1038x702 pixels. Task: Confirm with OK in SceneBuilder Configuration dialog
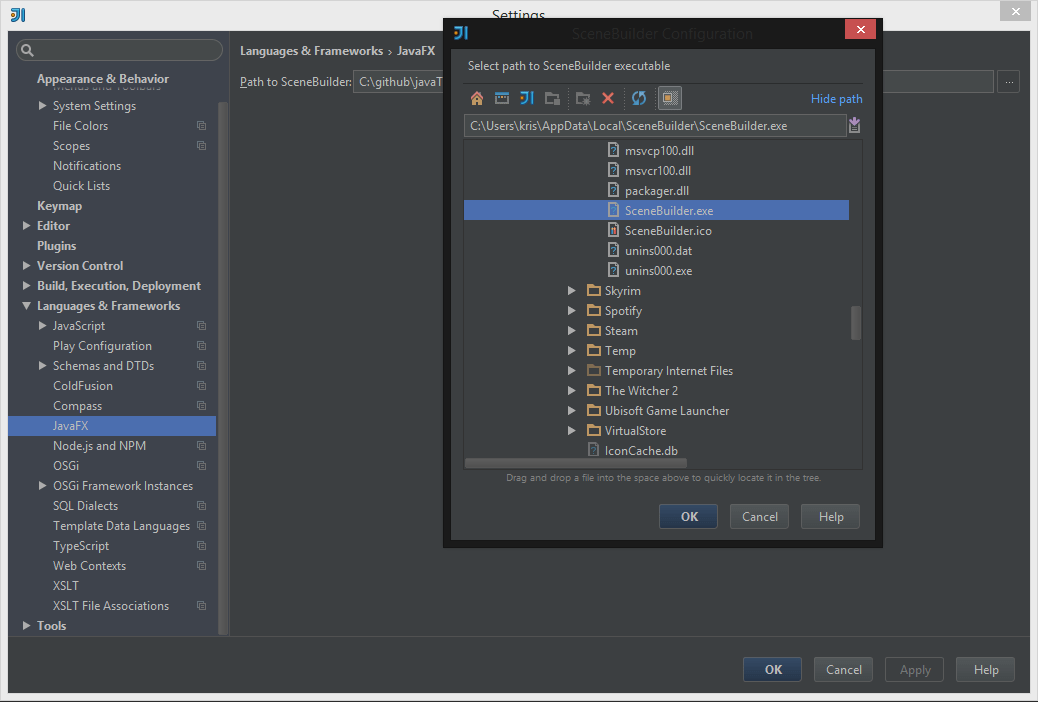[x=688, y=517]
